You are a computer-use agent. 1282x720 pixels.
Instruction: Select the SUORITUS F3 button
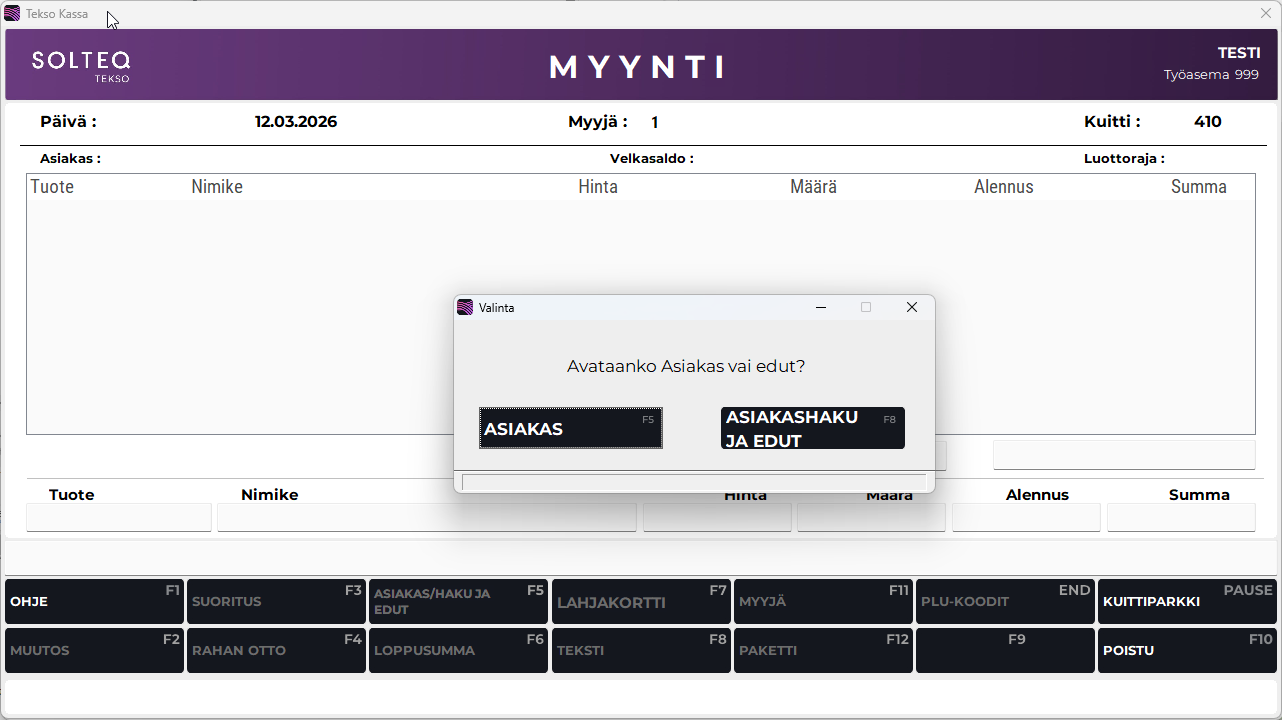tap(276, 602)
